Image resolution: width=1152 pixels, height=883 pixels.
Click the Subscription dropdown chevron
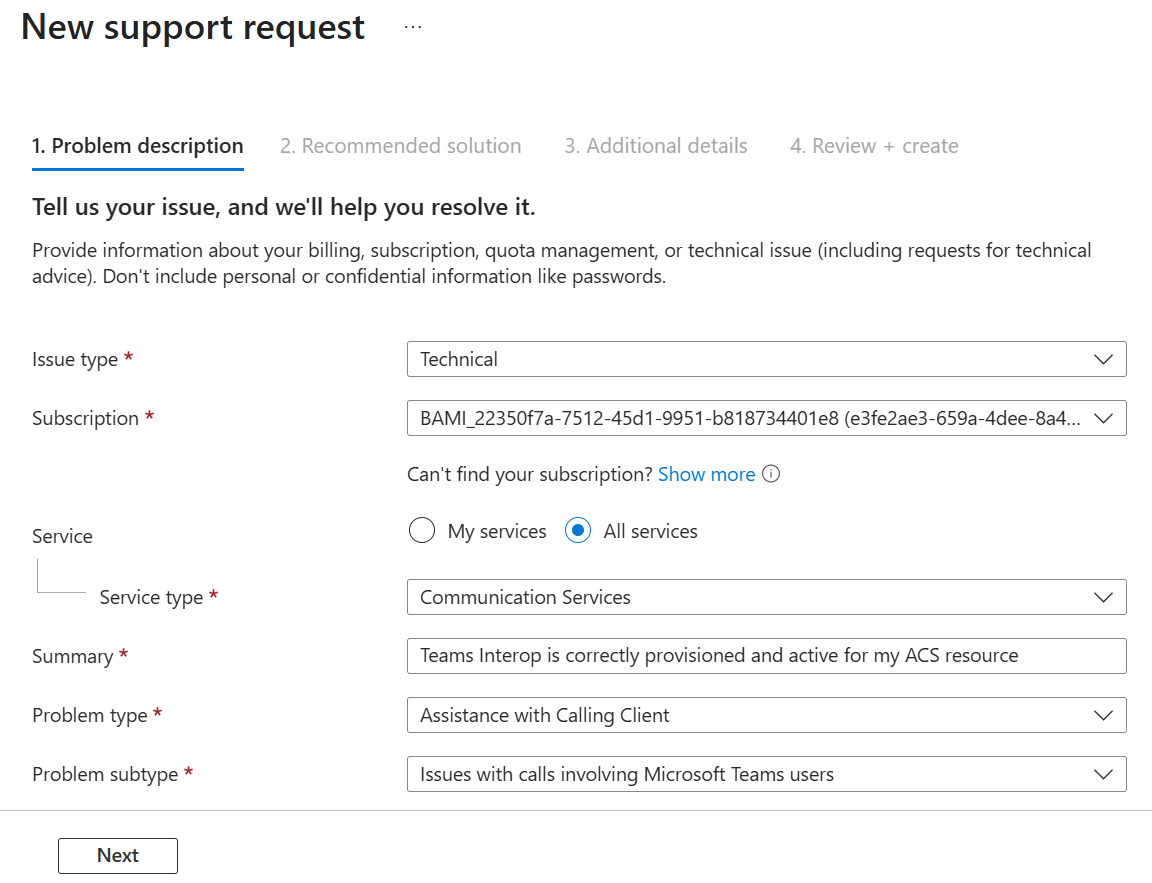click(x=1103, y=417)
